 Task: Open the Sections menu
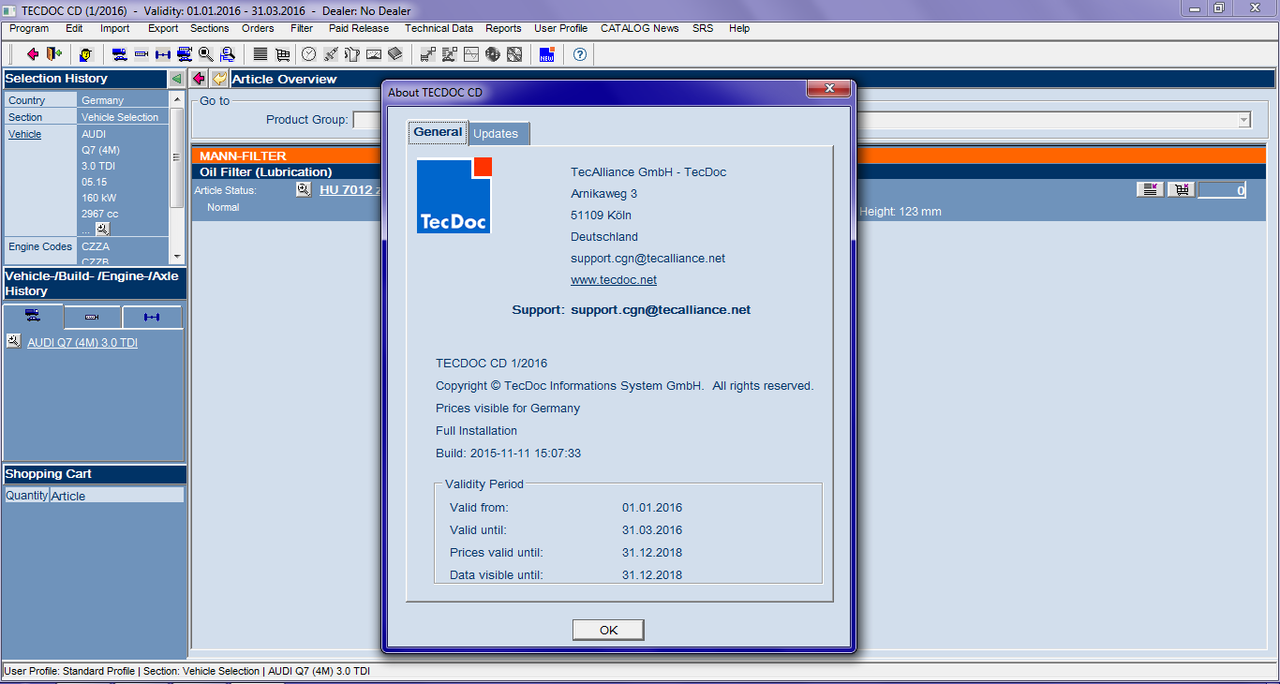coord(209,28)
